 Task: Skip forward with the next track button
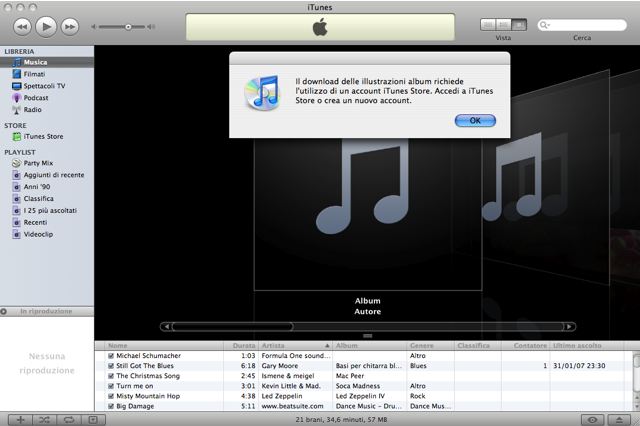coord(70,27)
